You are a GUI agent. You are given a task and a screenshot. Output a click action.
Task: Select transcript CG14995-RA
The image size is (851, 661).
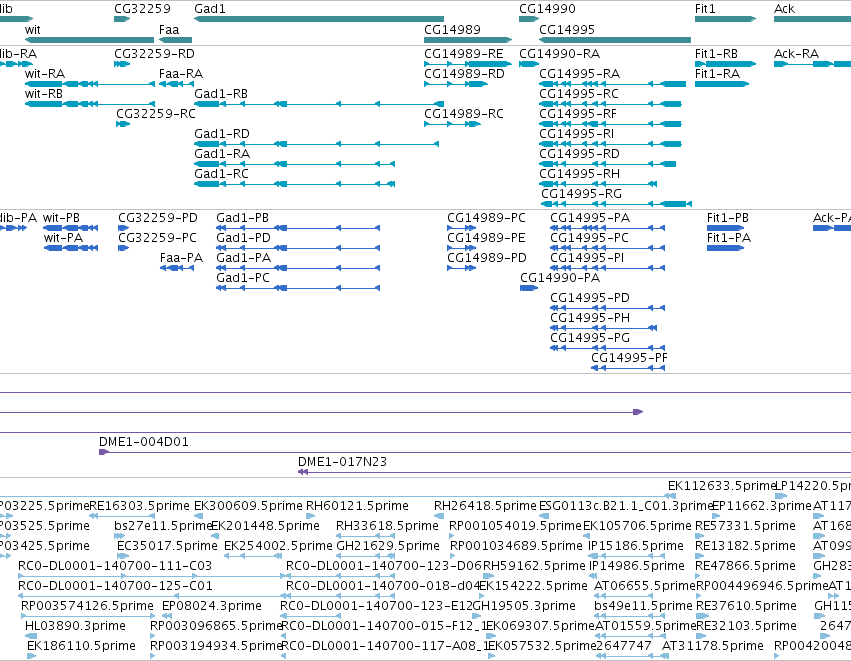(612, 84)
